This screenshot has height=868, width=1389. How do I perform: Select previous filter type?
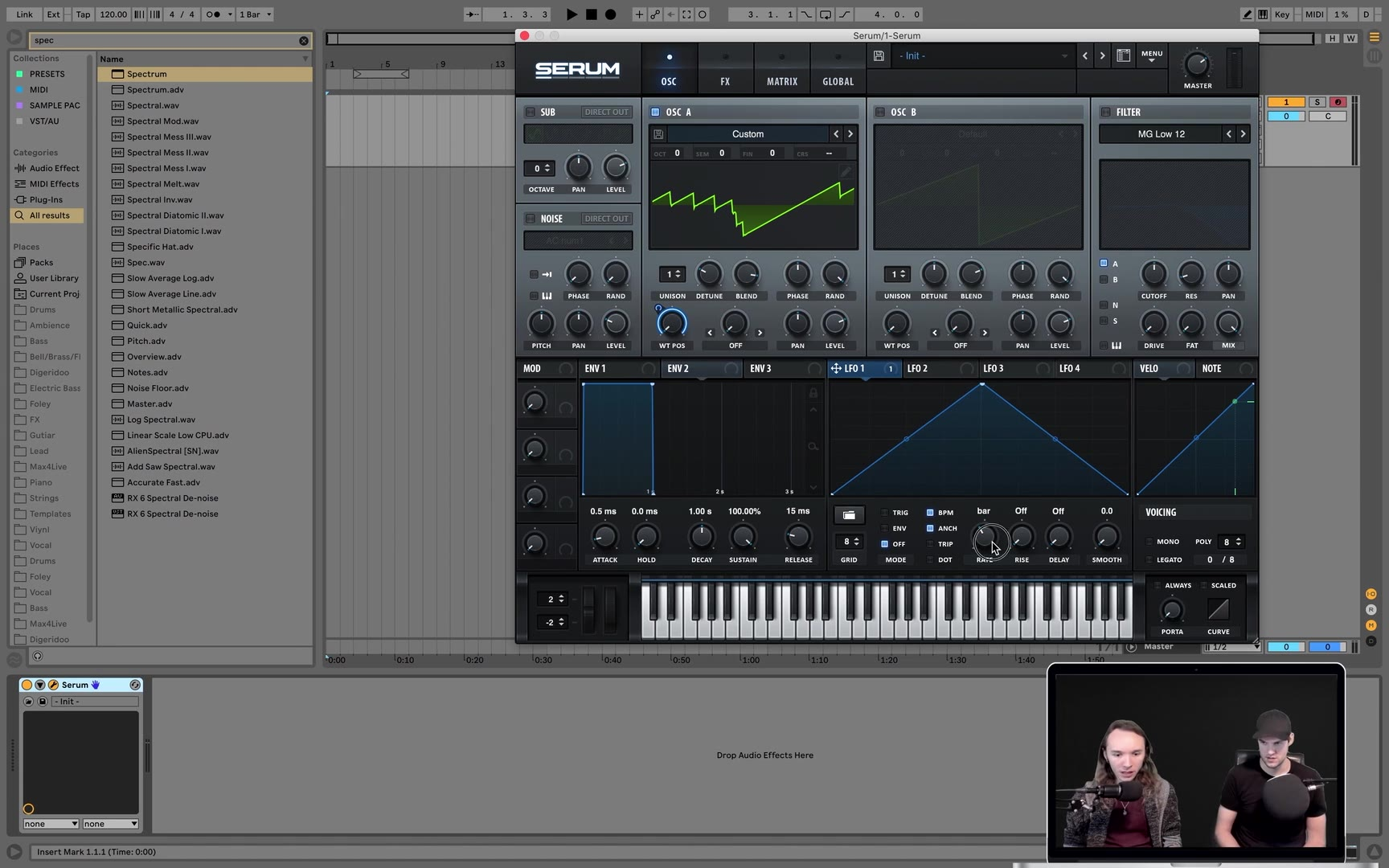point(1228,134)
